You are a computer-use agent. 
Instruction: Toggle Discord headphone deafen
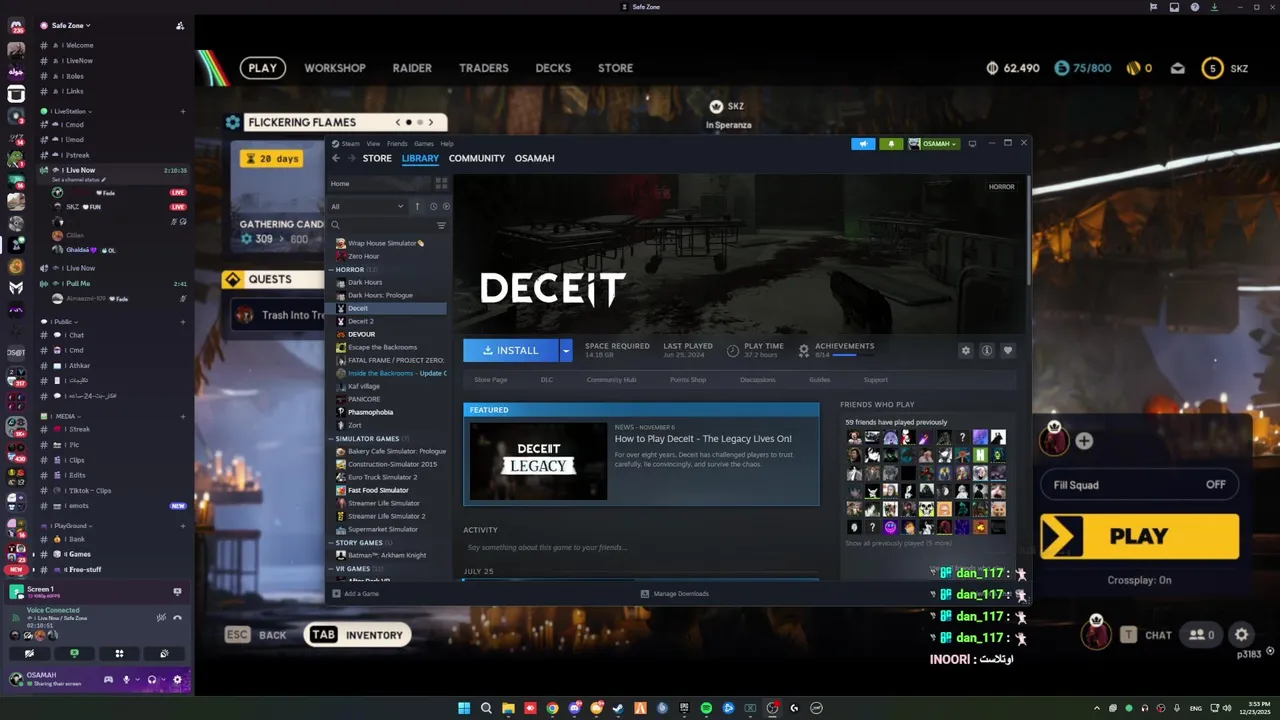(151, 679)
